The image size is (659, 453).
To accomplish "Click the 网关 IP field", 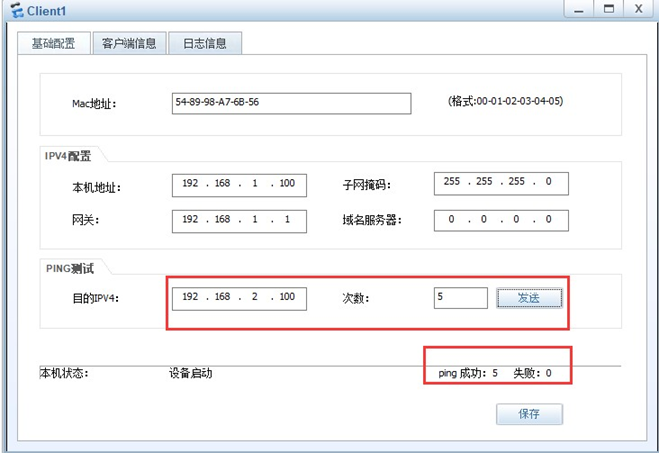I will 239,221.
